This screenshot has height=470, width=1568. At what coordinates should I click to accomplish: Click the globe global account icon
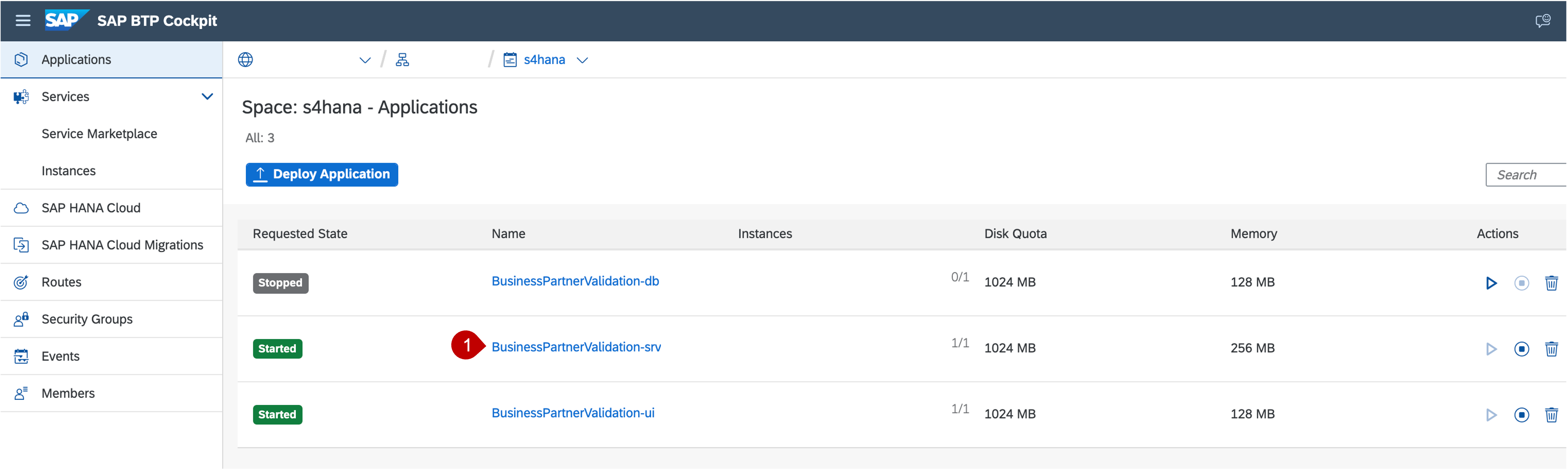pos(245,60)
